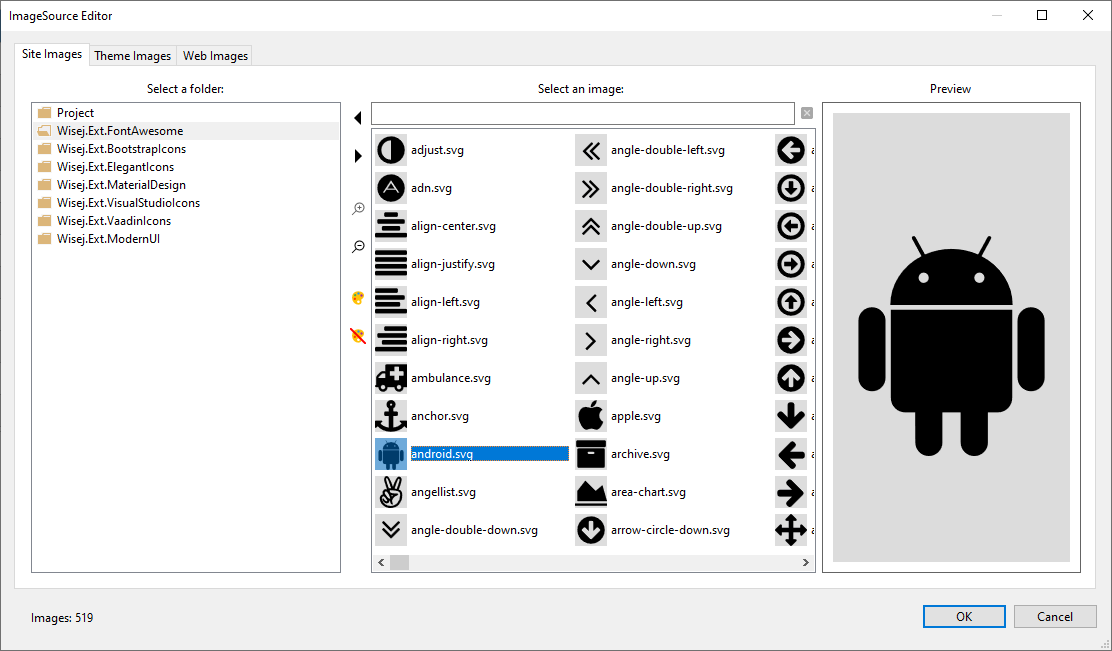Select the angellist.svg hand icon
The height and width of the screenshot is (651, 1112).
(x=391, y=492)
